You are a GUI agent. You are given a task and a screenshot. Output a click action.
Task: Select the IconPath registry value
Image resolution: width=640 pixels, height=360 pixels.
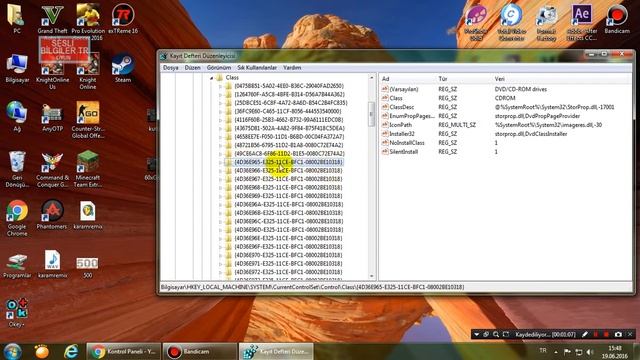[400, 125]
